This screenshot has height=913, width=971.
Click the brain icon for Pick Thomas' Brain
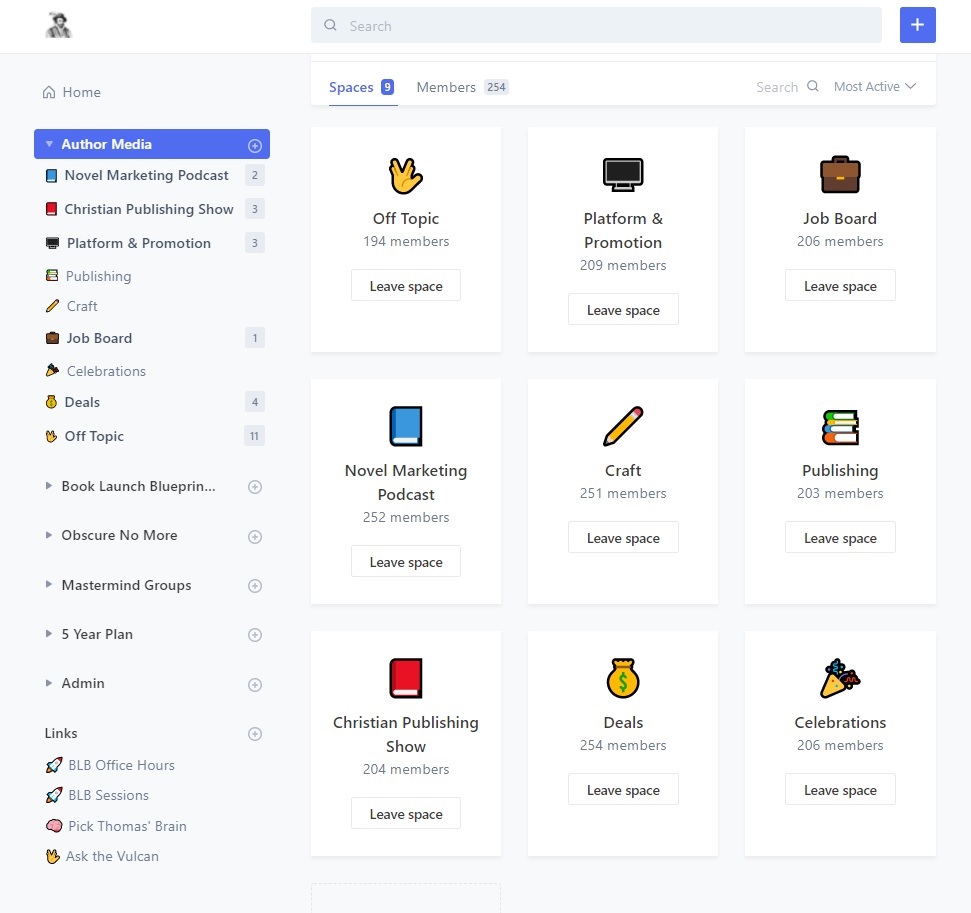[54, 826]
